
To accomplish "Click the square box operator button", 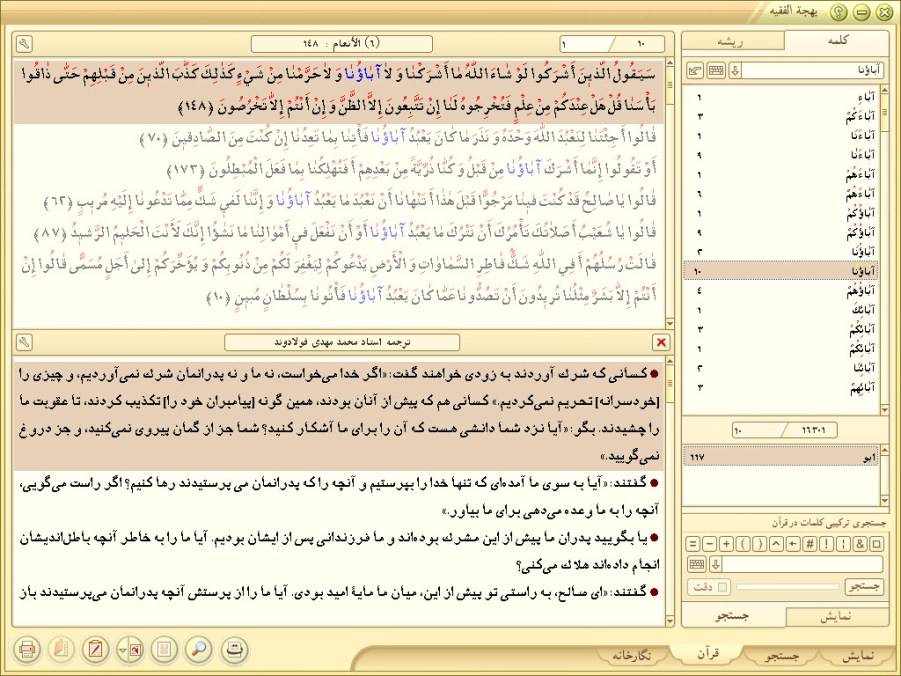I will 876,544.
